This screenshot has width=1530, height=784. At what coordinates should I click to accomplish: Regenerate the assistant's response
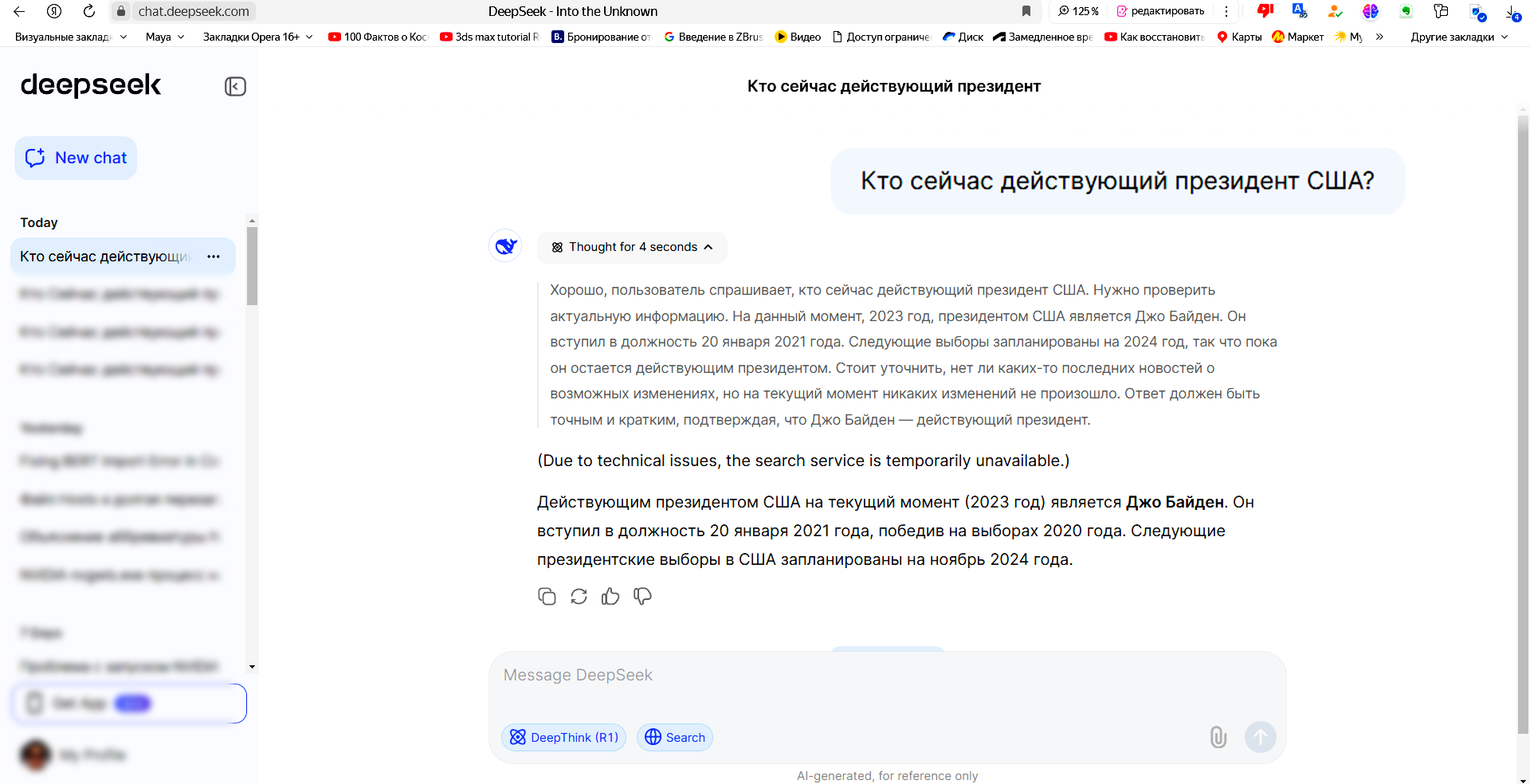click(x=579, y=596)
